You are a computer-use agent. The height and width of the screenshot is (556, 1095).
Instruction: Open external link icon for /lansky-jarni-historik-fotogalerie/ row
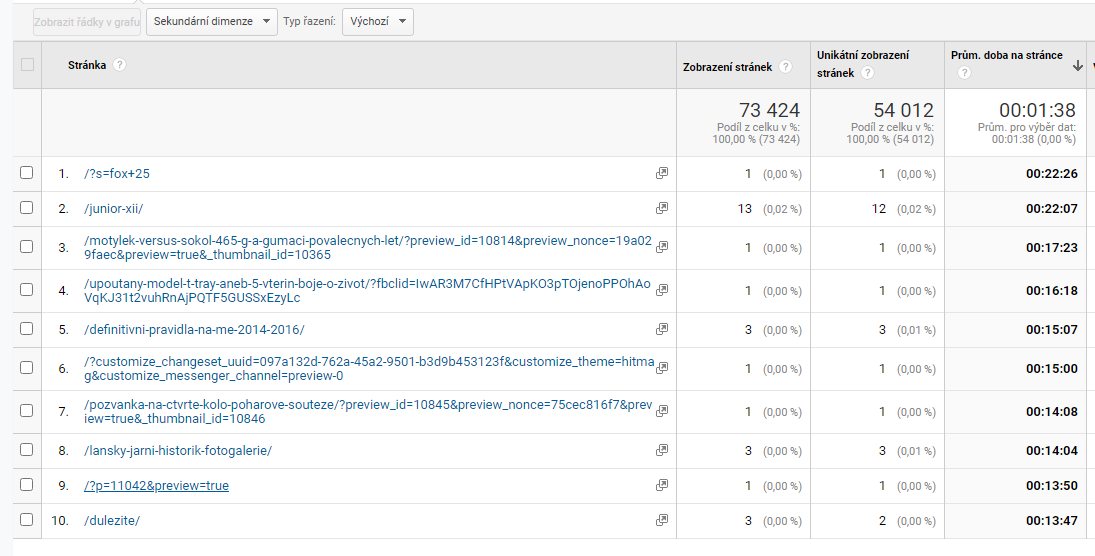pos(661,451)
